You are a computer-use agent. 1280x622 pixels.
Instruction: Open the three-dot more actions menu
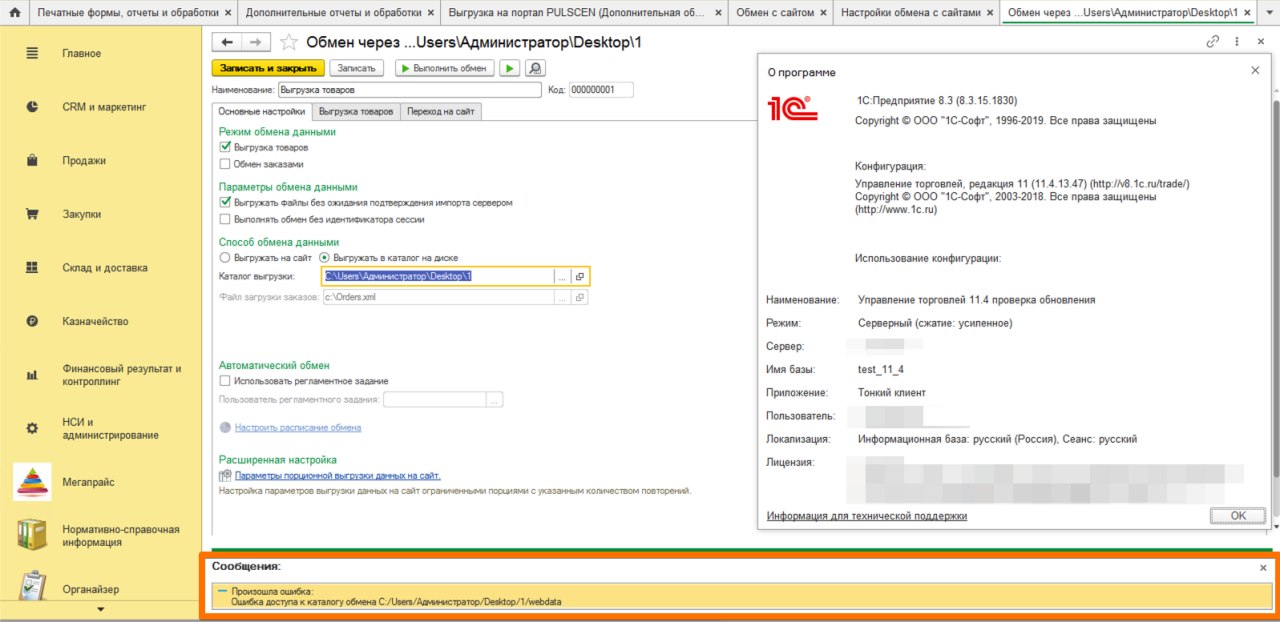tap(1237, 42)
